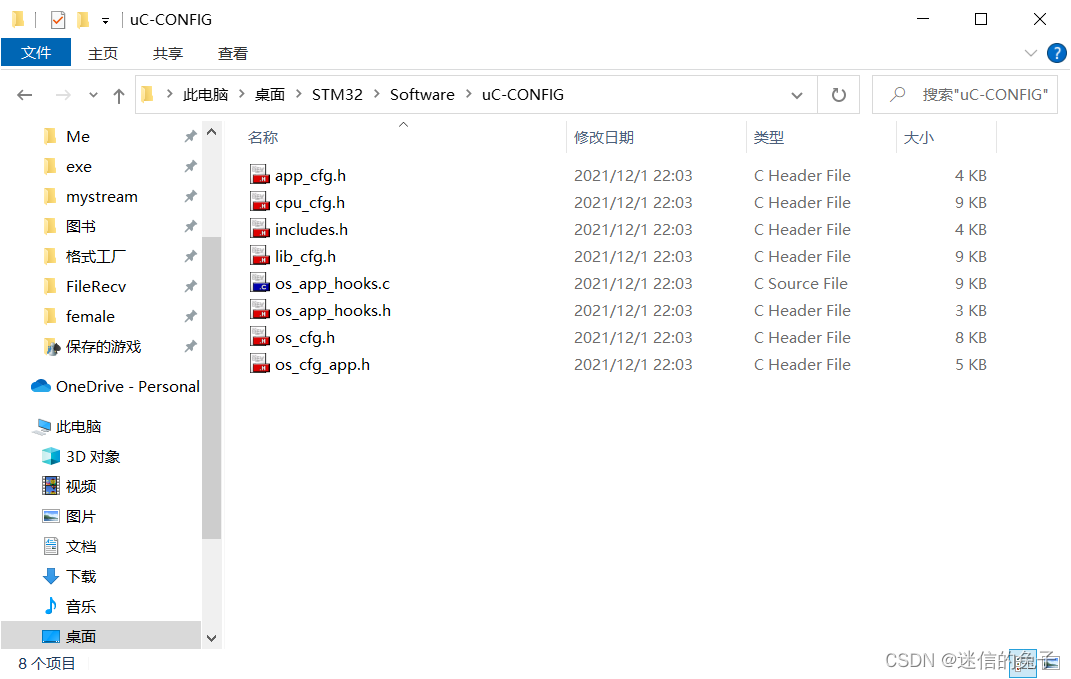Image resolution: width=1071 pixels, height=679 pixels.
Task: Click the os_cfg.h file icon
Action: 259,337
